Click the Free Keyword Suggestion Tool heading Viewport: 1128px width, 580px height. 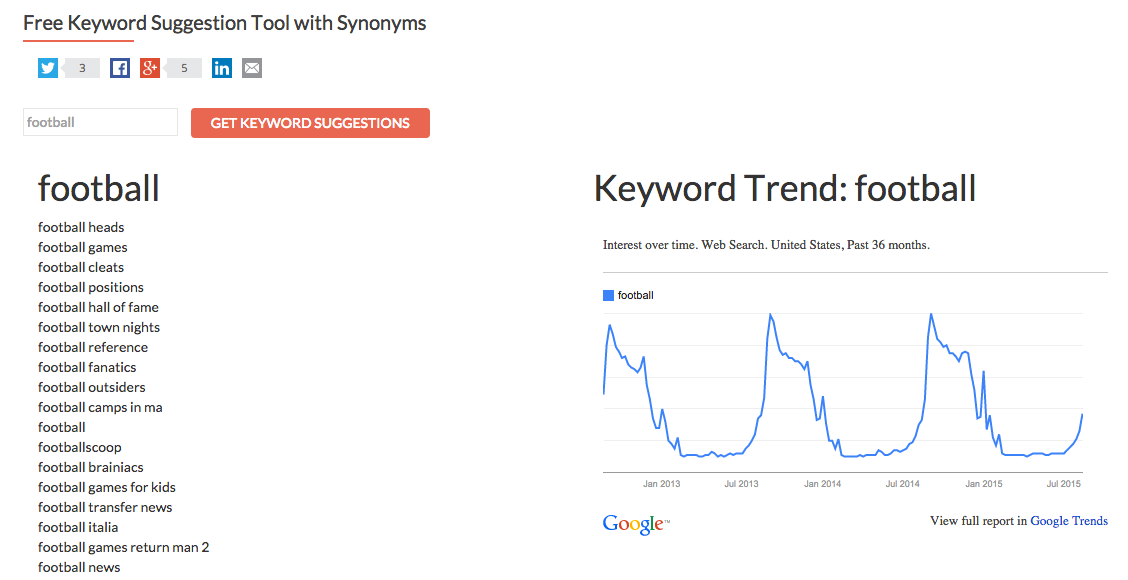tap(225, 22)
